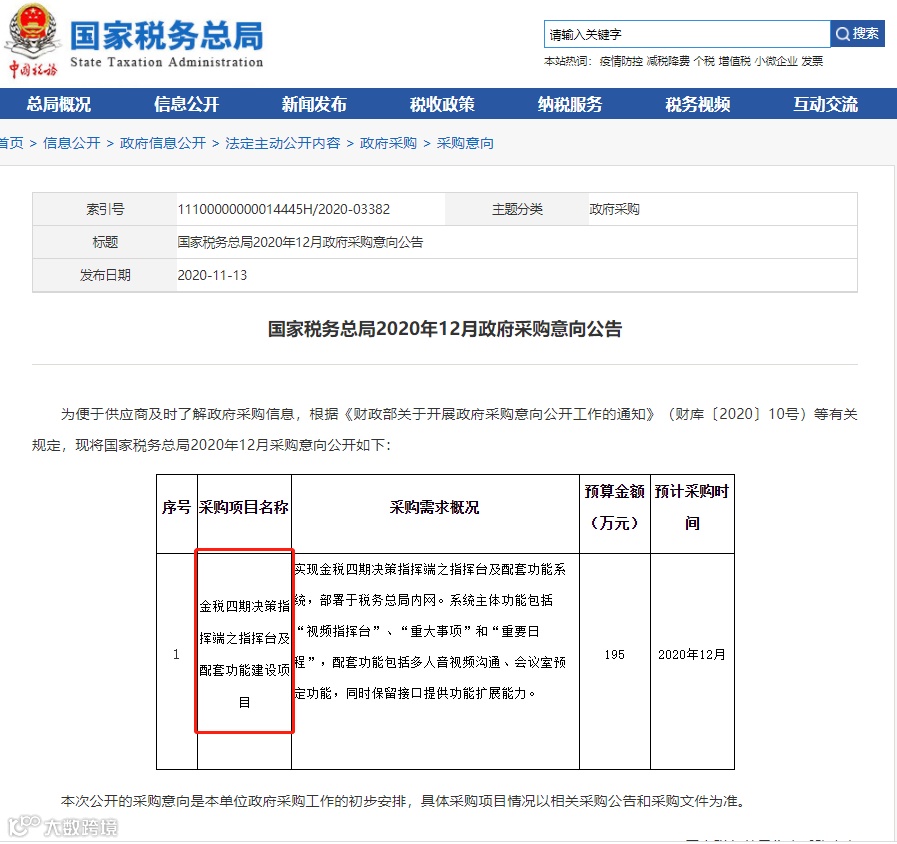The width and height of the screenshot is (897, 844).
Task: Open the 互动交流 navigation menu
Action: (825, 104)
